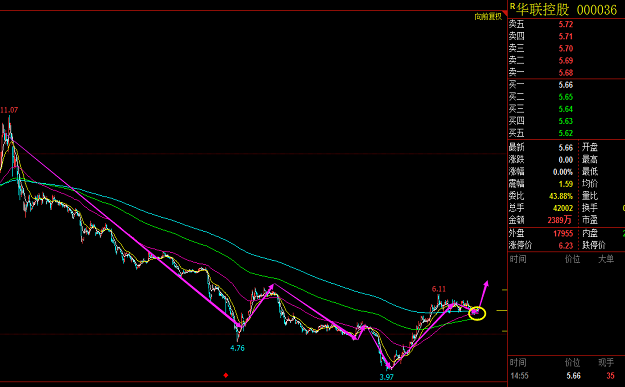Click the R icon before stock name
The width and height of the screenshot is (625, 387).
(x=512, y=6)
